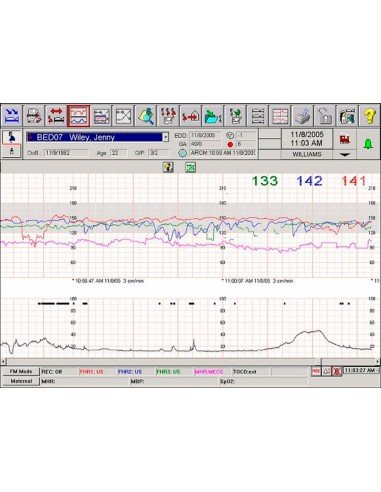Viewport: 381px width, 492px height.
Task: Click the scrollbar right arrow under the strip
Action: [378, 361]
